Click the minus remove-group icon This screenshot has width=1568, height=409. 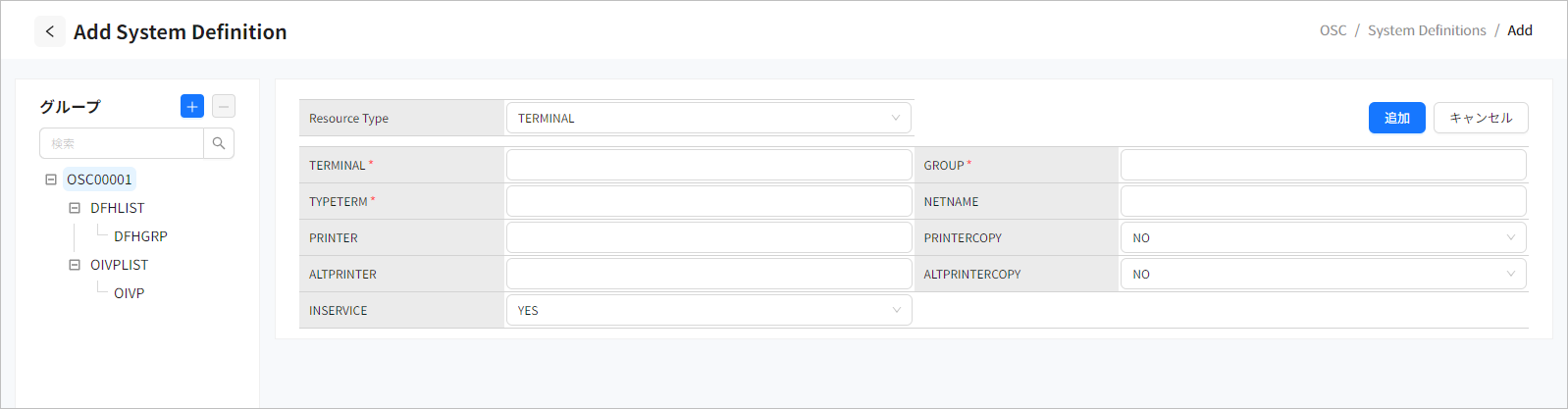pyautogui.click(x=224, y=106)
